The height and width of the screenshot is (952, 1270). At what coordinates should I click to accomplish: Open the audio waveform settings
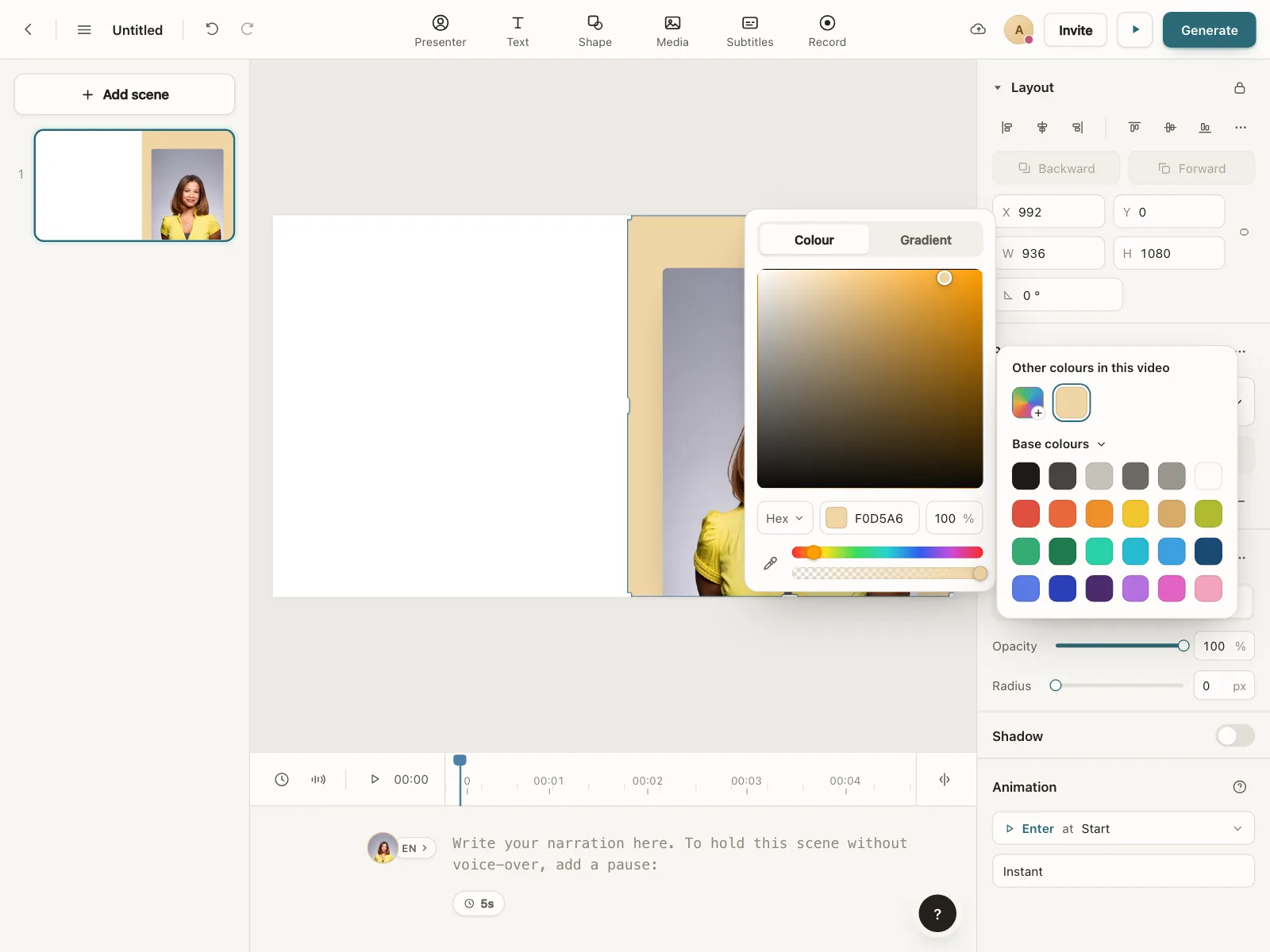click(x=318, y=780)
